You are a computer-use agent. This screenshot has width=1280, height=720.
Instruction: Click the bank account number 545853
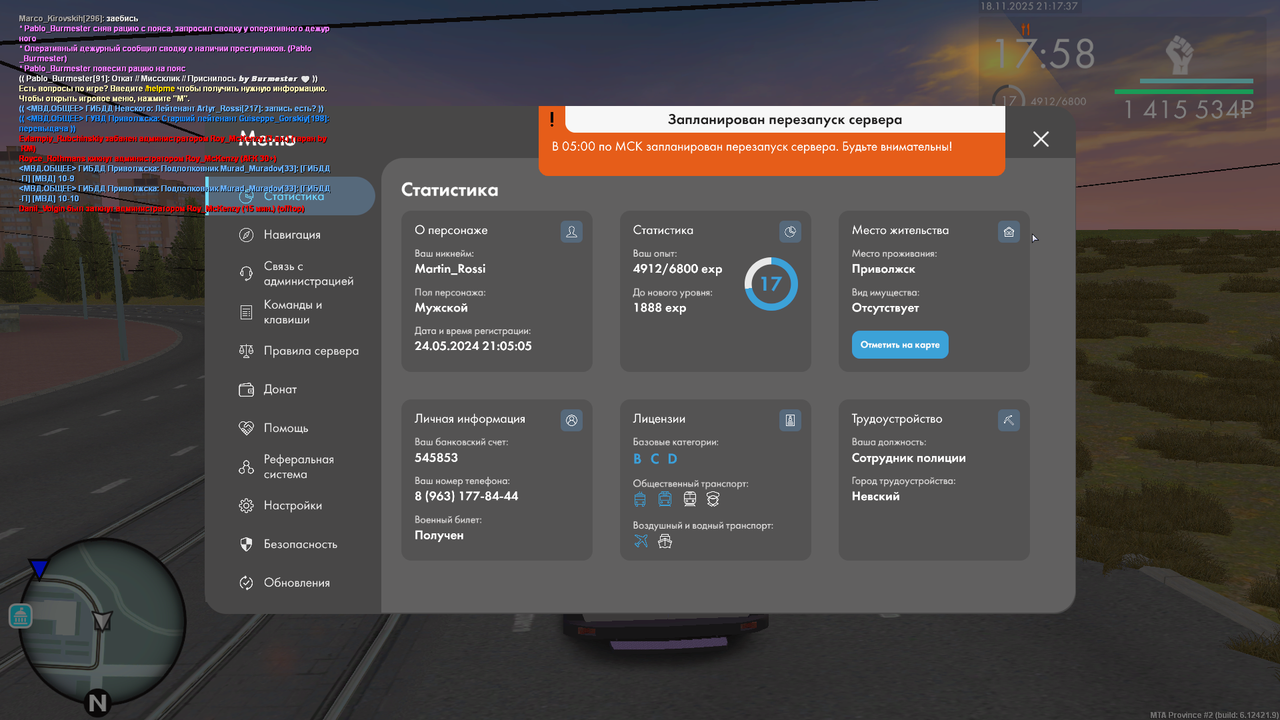click(436, 458)
